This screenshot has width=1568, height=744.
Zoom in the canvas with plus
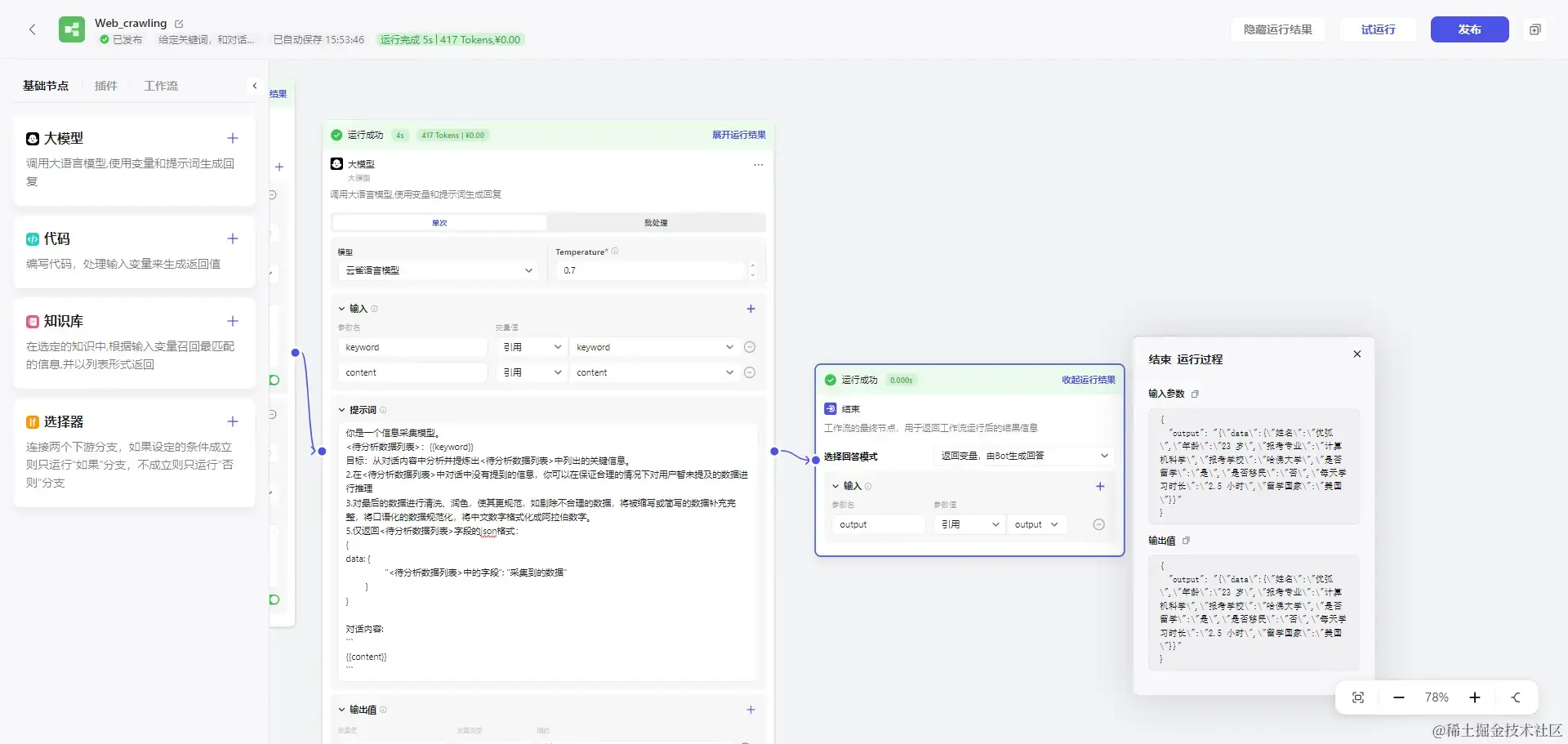(1475, 697)
